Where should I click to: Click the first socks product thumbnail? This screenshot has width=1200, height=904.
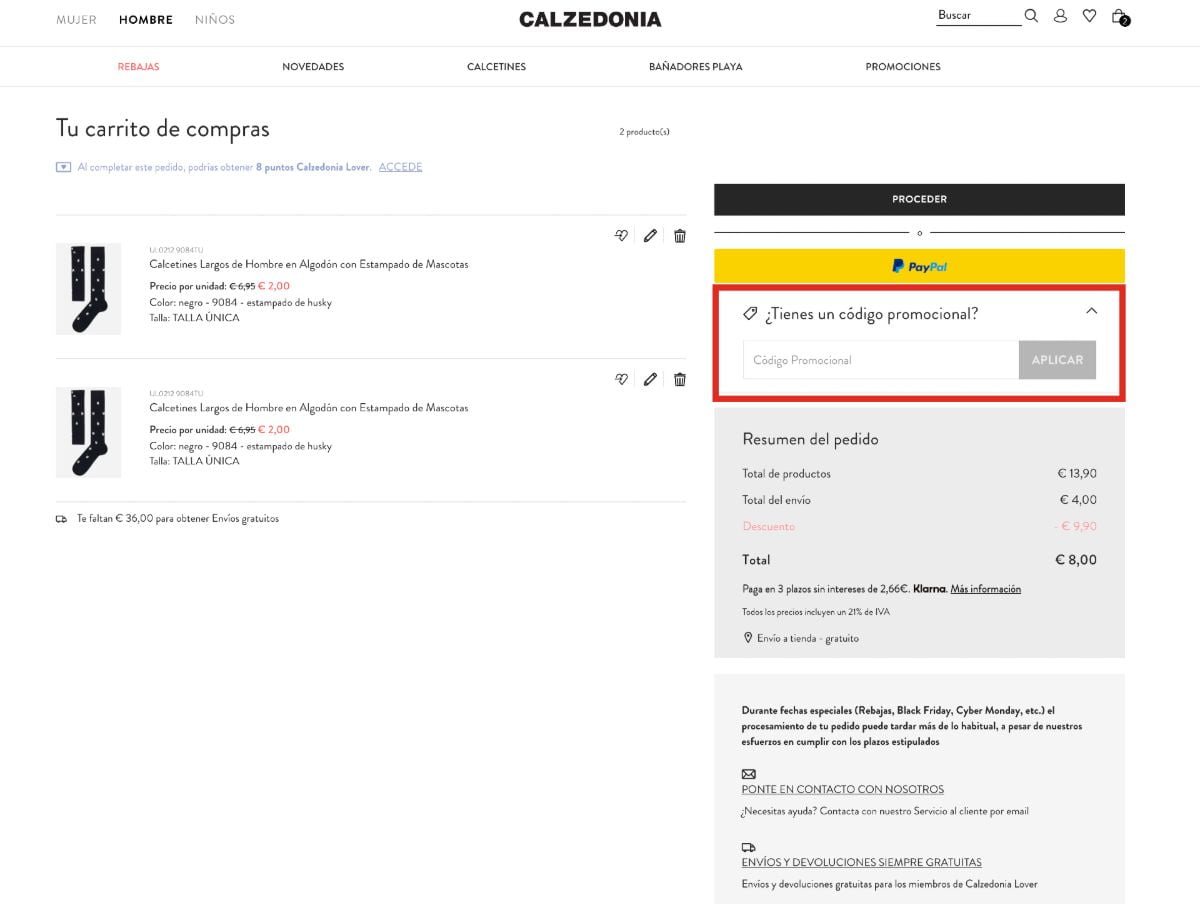tap(88, 289)
